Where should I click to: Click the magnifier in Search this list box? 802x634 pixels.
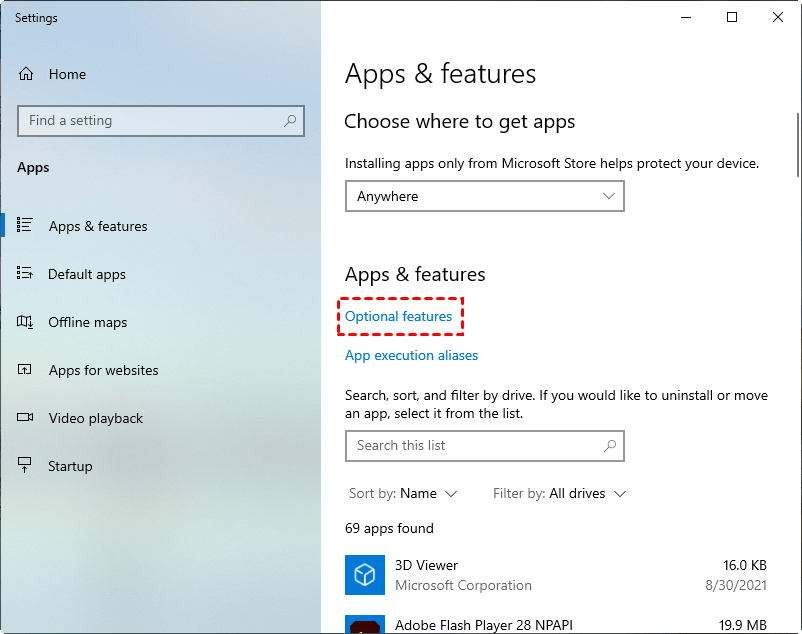(610, 446)
